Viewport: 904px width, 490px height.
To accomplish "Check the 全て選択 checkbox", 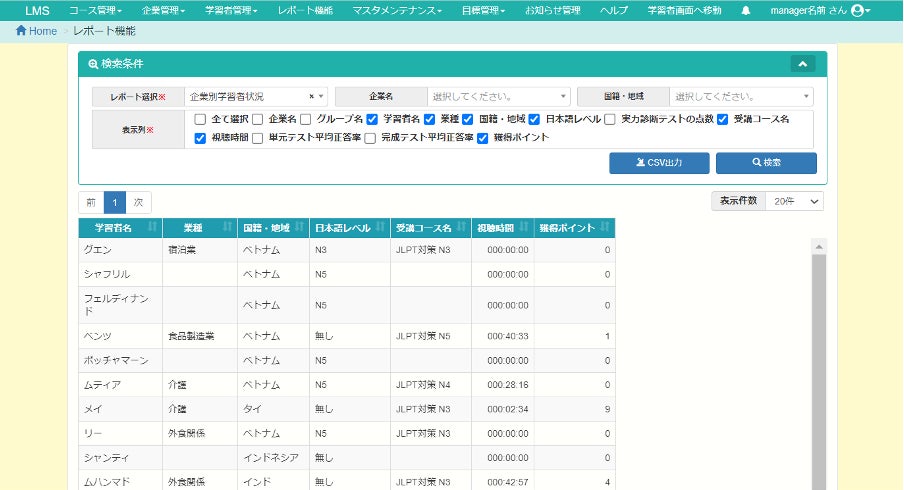I will tap(201, 119).
